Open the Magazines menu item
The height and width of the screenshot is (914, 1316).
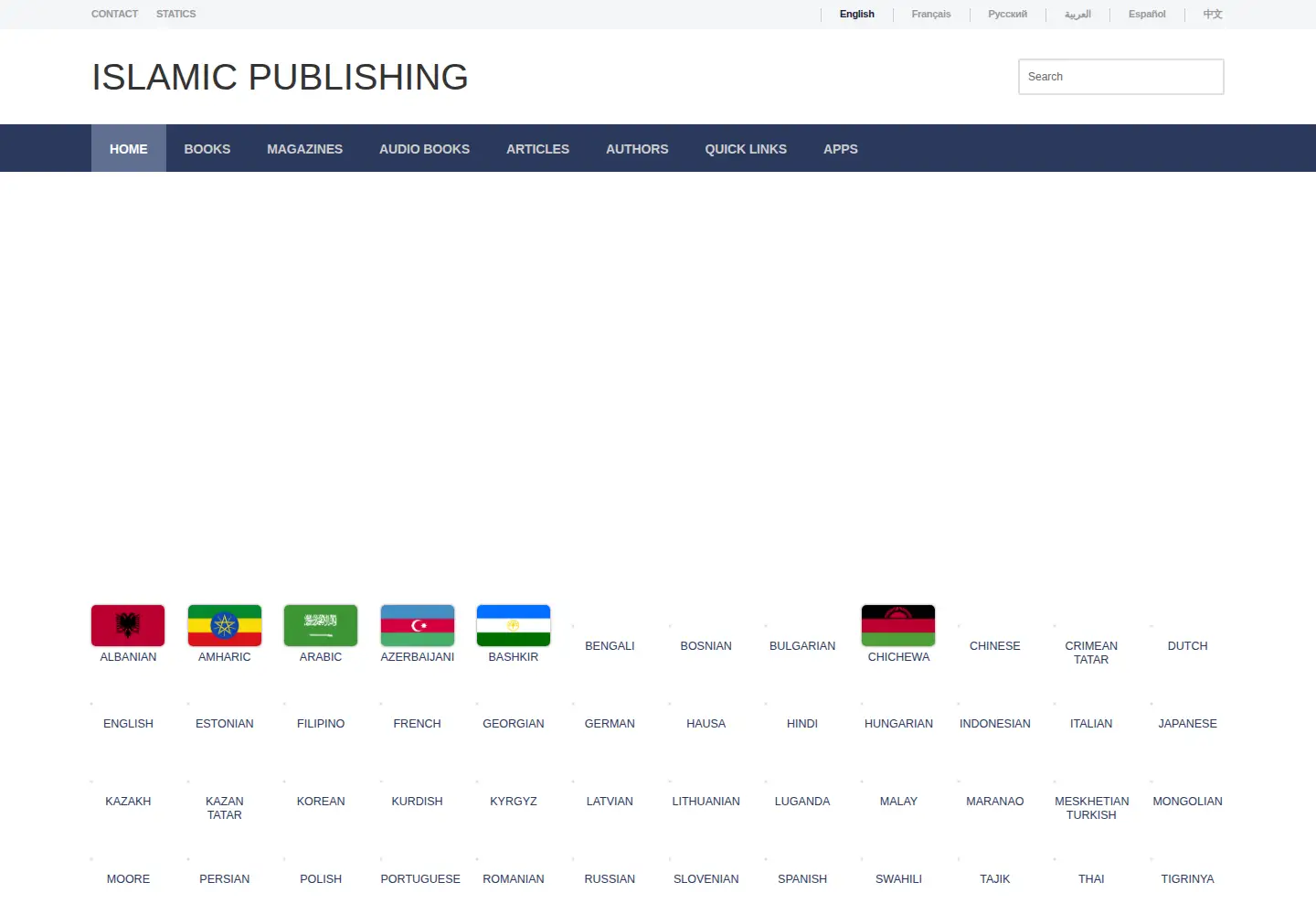pyautogui.click(x=305, y=149)
